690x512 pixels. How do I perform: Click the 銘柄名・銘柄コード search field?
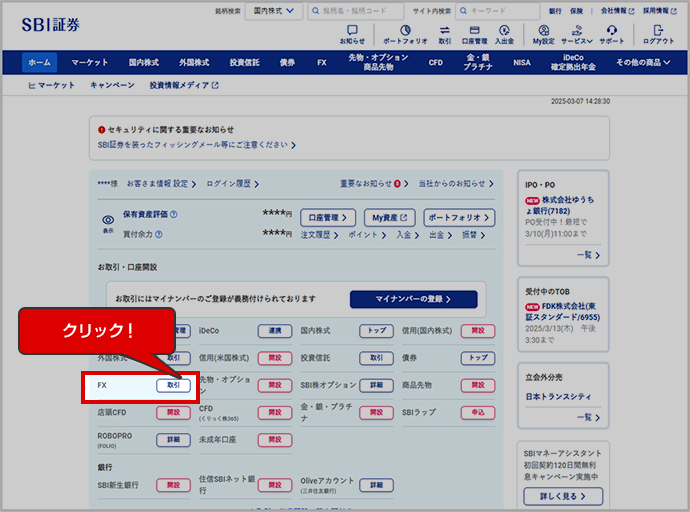click(356, 11)
